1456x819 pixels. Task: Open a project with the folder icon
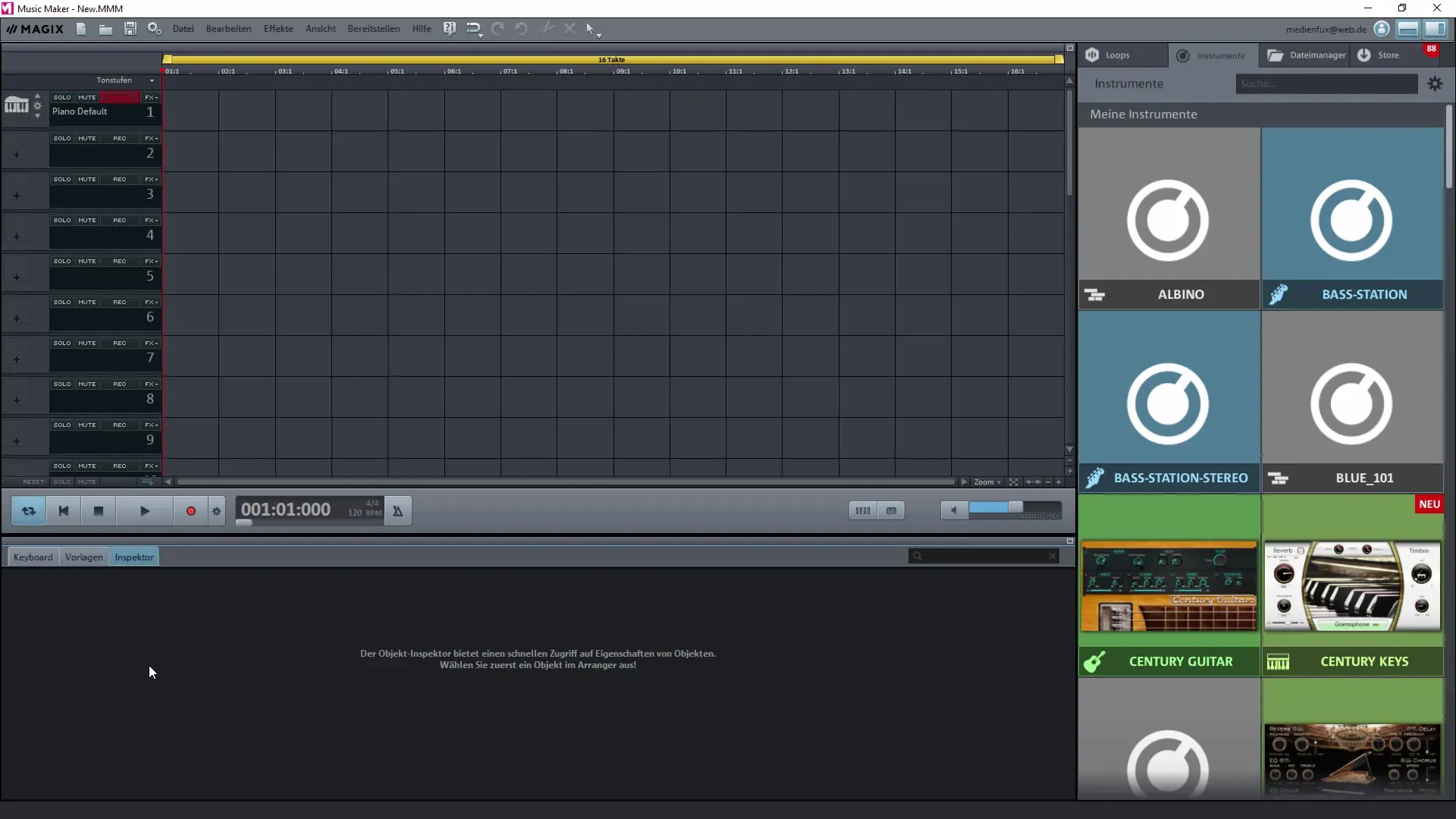click(x=105, y=29)
